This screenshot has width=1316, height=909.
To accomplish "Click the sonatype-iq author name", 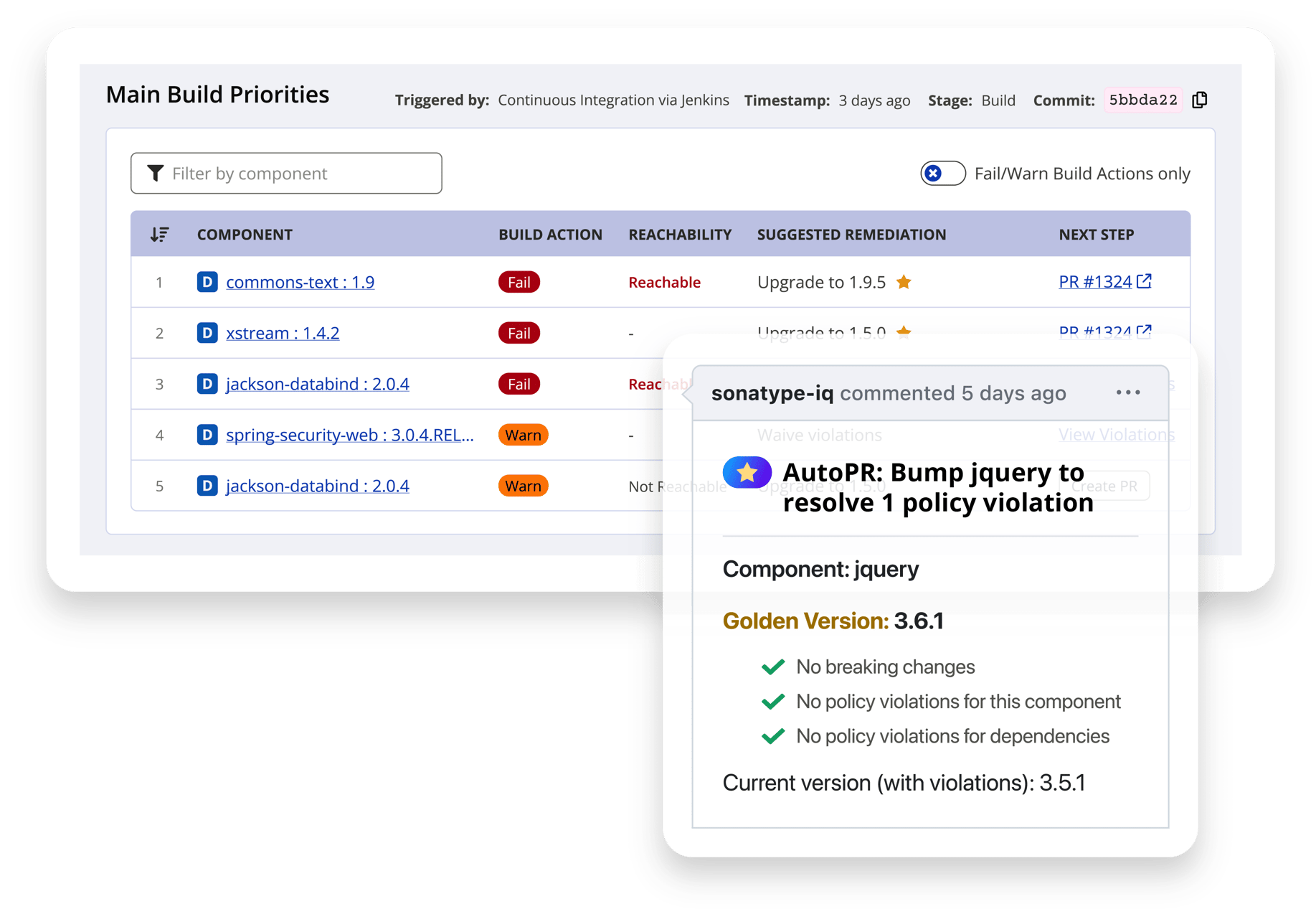I will pyautogui.click(x=772, y=393).
